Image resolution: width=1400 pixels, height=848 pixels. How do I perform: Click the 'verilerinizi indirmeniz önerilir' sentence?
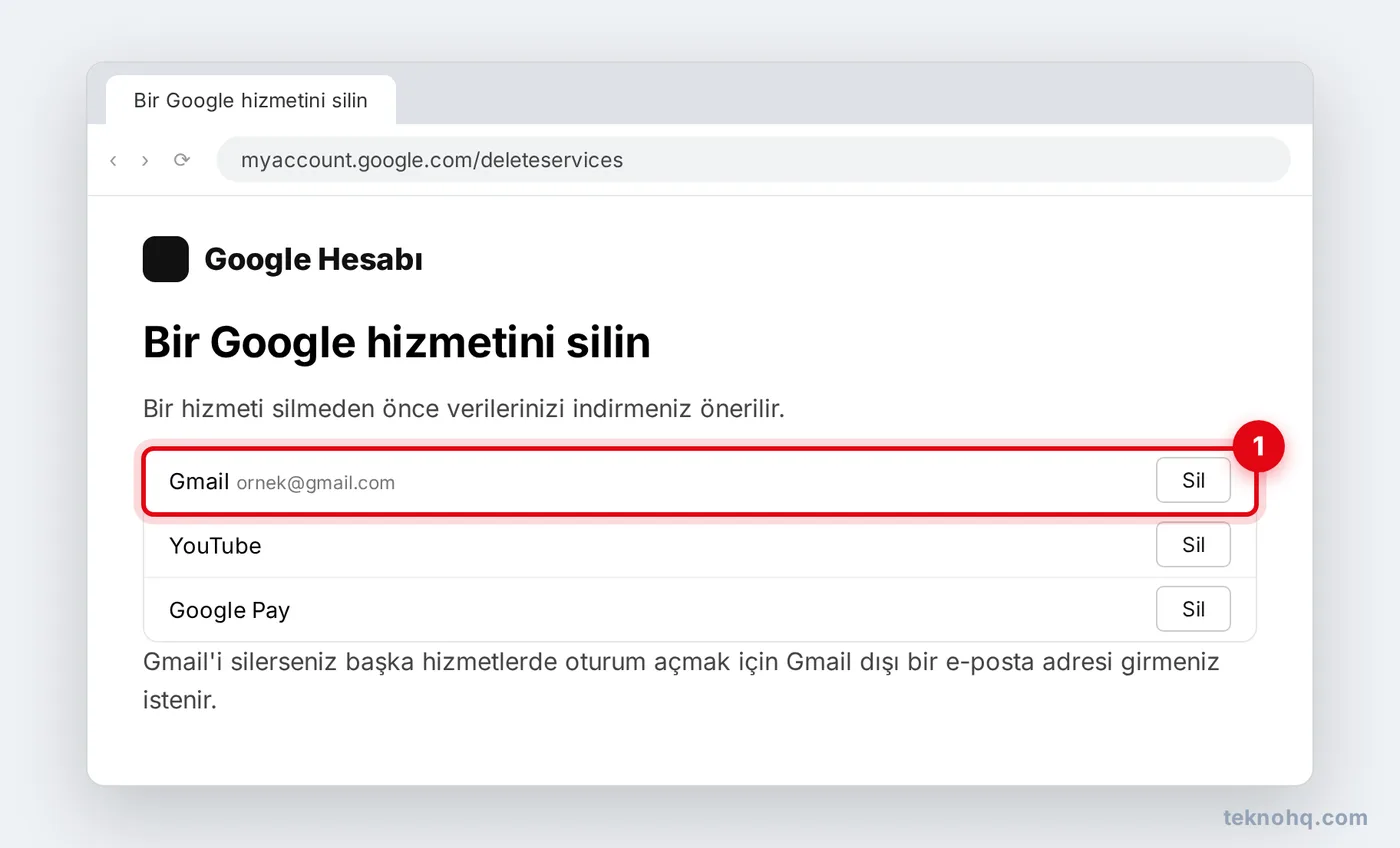(464, 410)
